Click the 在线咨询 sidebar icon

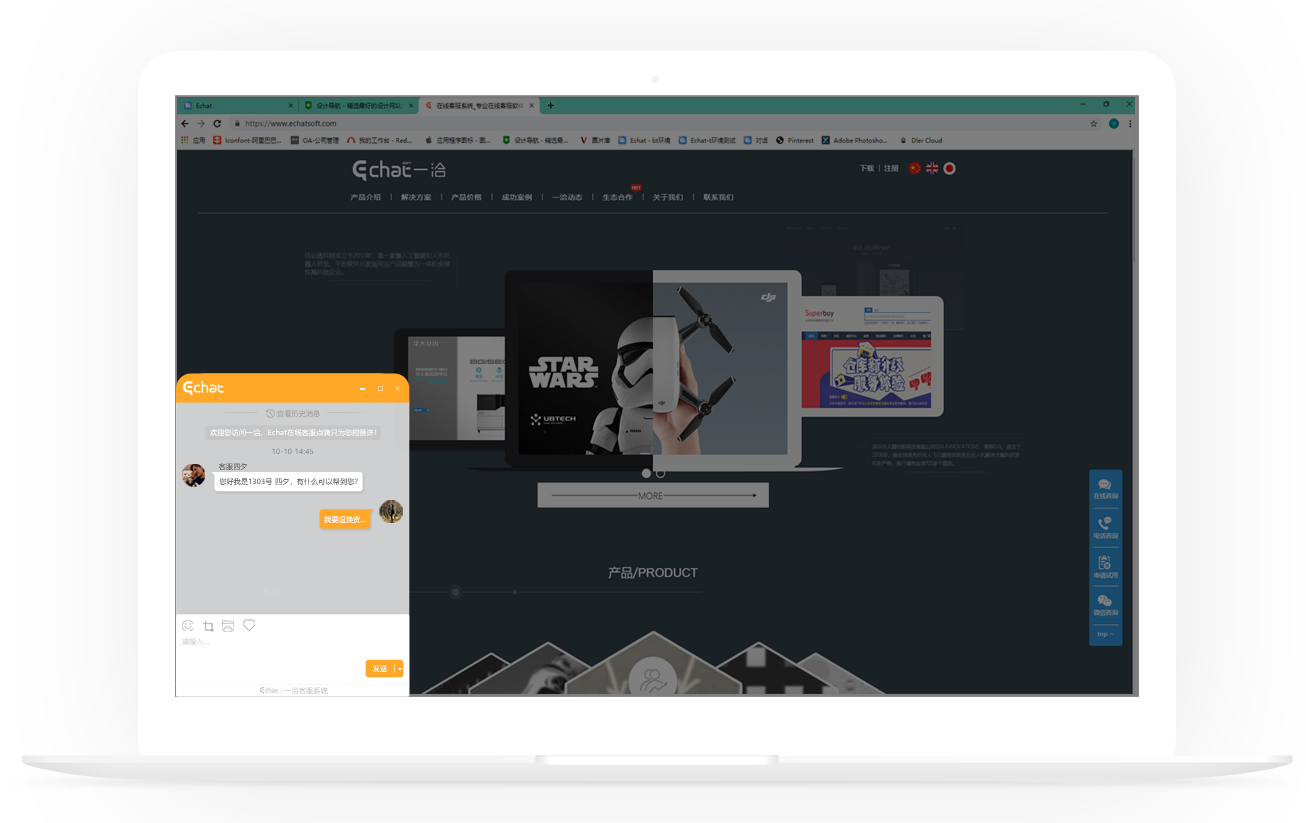(x=1105, y=488)
